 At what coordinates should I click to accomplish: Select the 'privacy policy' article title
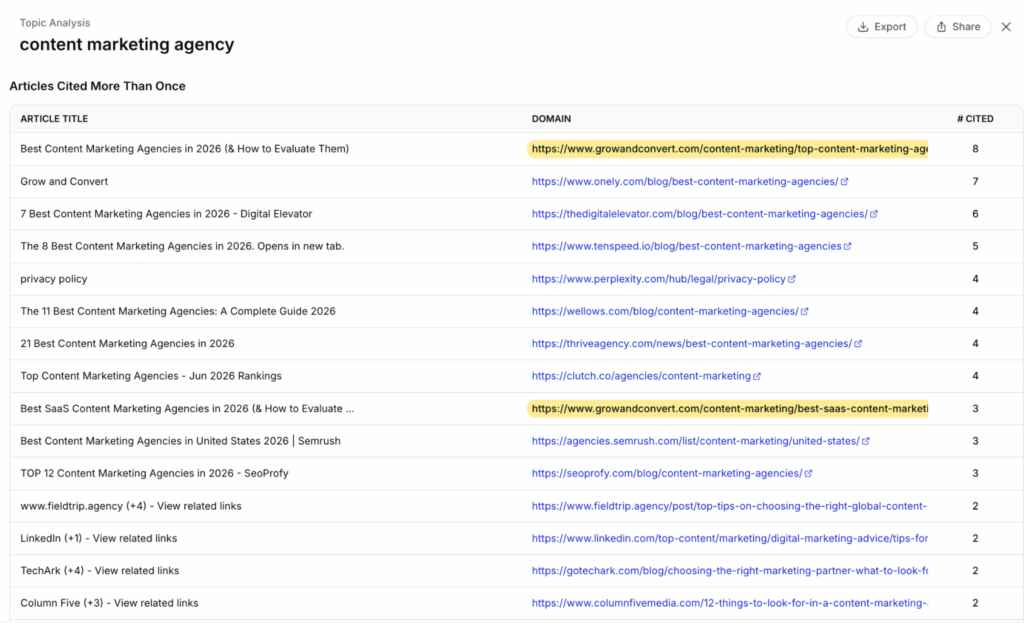tap(54, 279)
